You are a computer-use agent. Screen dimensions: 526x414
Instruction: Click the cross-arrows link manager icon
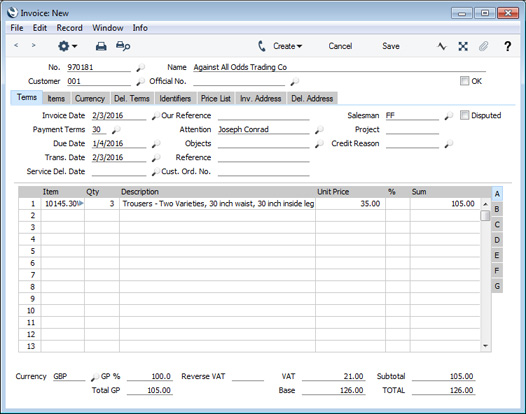click(463, 46)
